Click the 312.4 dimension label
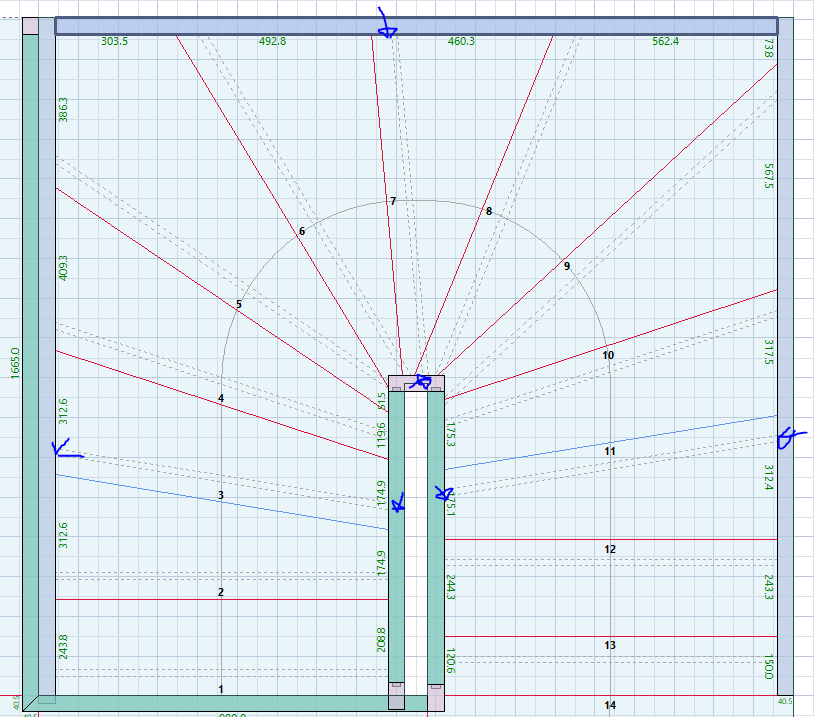Image resolution: width=814 pixels, height=717 pixels. pos(769,477)
